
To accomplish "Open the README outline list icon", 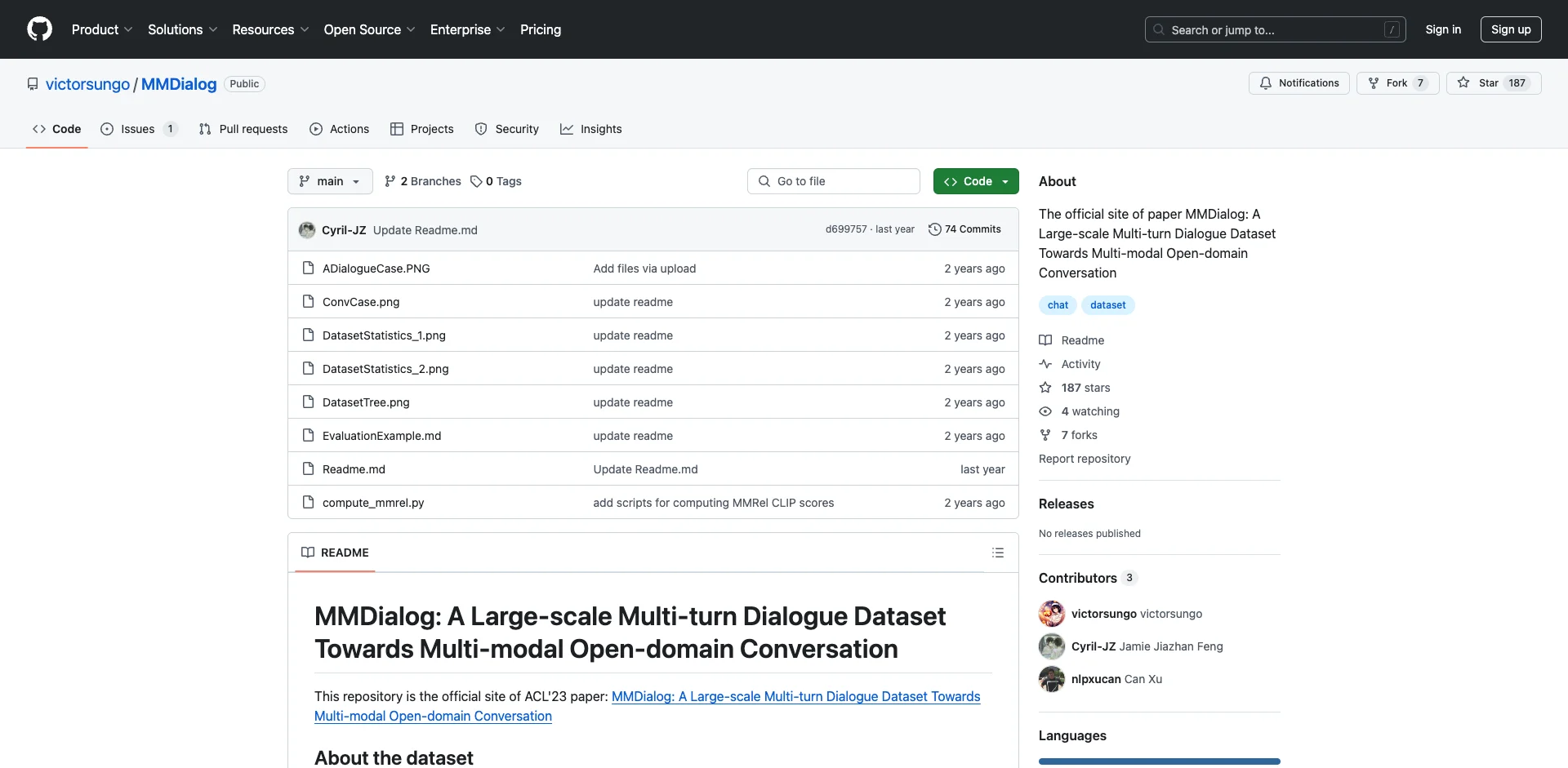I will [997, 553].
